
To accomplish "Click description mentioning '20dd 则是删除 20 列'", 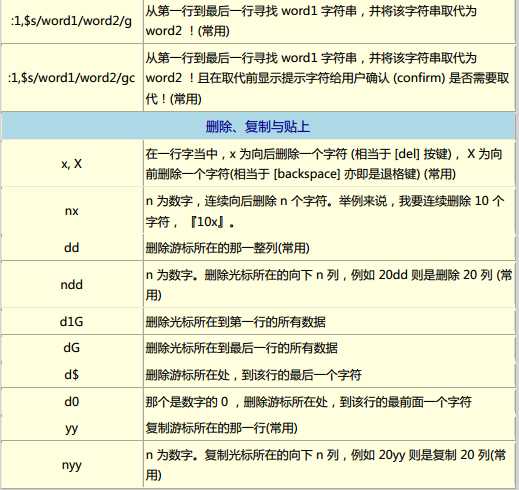I will (x=328, y=285).
